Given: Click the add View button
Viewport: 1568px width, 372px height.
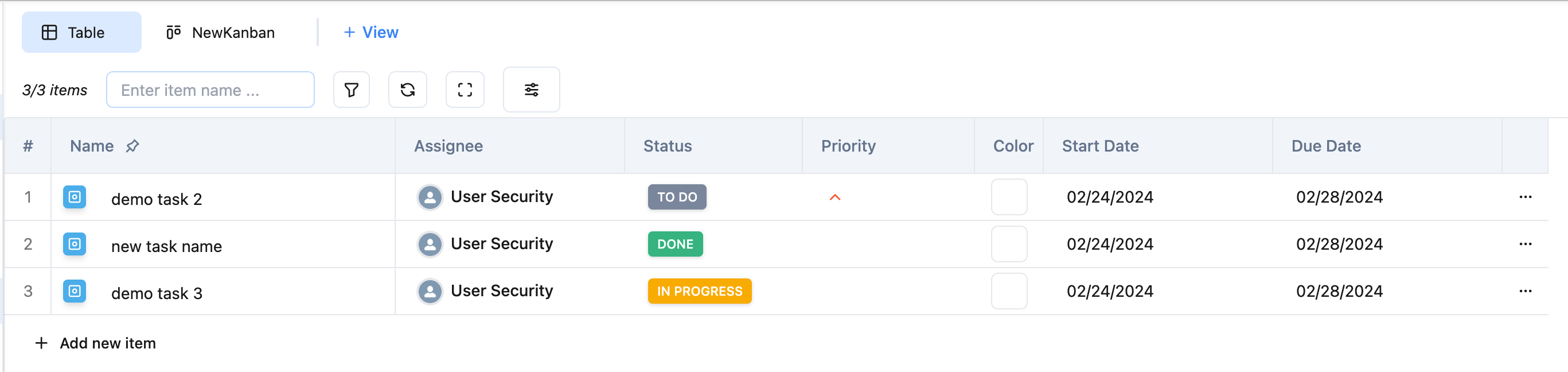Looking at the screenshot, I should (370, 32).
